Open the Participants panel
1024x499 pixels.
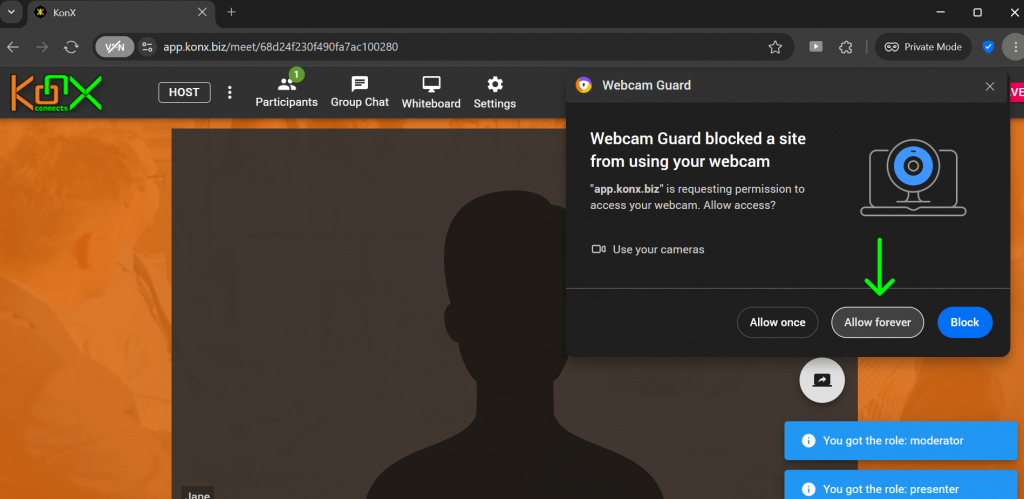(286, 91)
